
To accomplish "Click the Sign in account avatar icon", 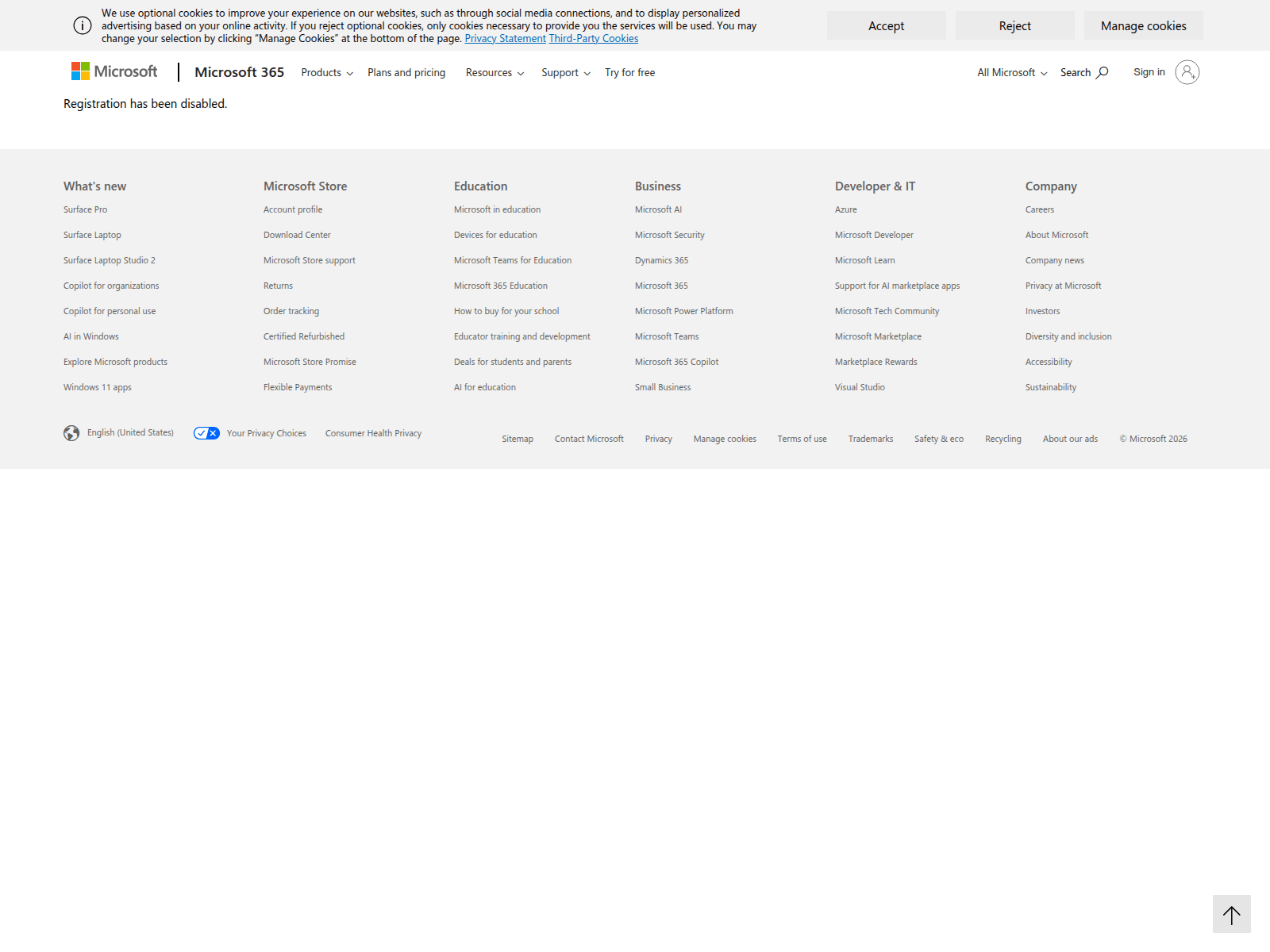I will click(1187, 72).
